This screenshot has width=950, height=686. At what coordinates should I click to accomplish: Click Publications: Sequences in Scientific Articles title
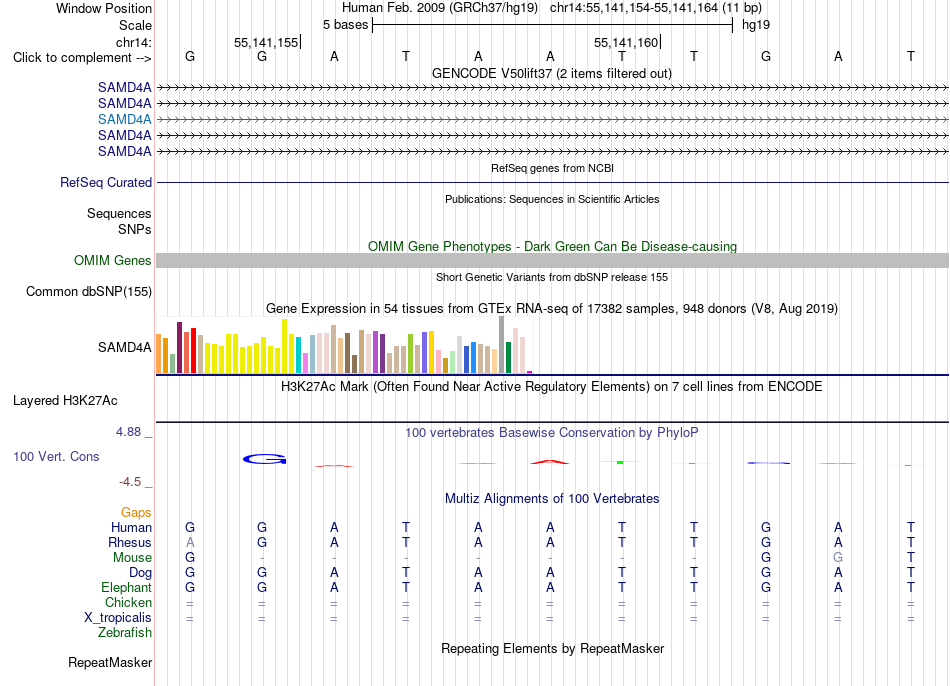[x=552, y=199]
